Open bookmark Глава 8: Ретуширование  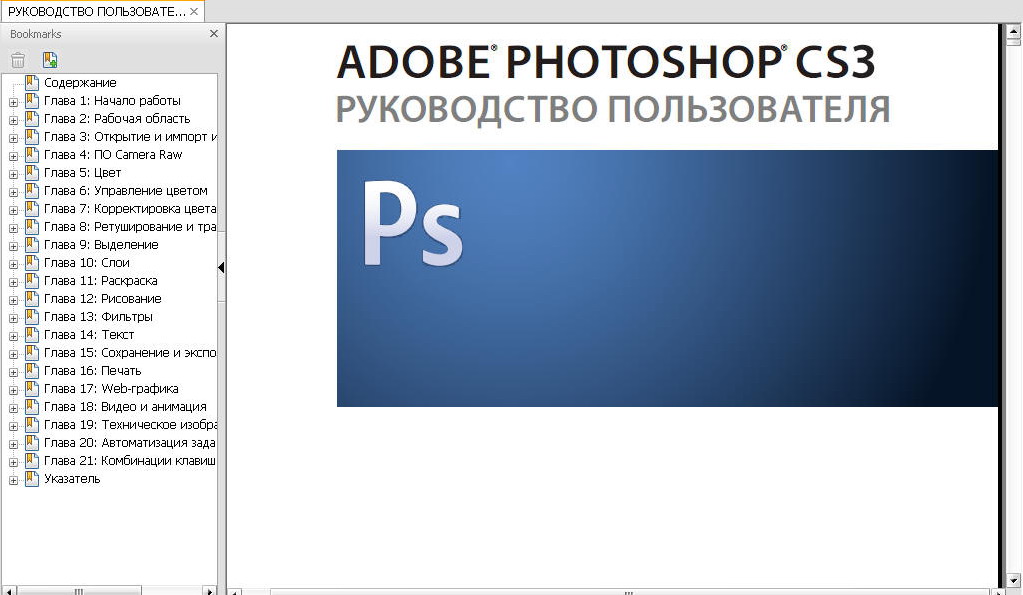[x=130, y=227]
